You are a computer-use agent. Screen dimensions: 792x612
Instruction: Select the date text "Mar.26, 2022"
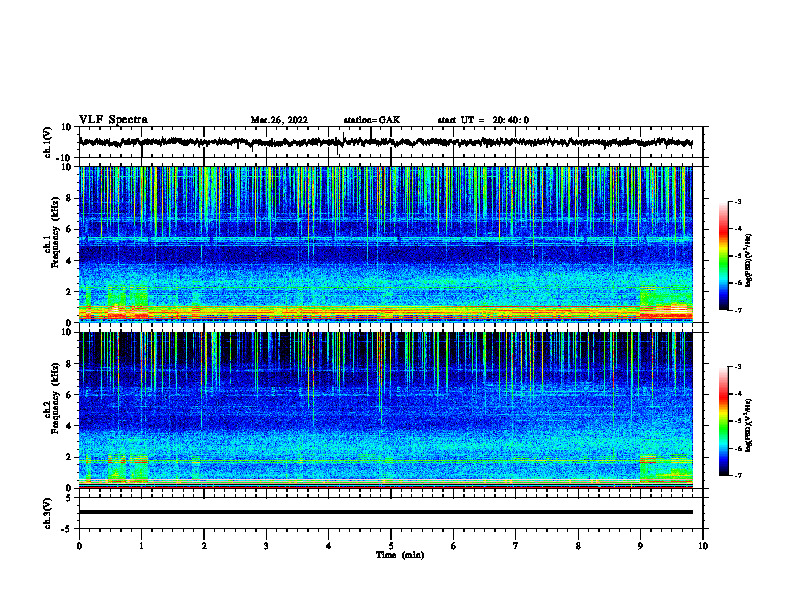point(279,120)
